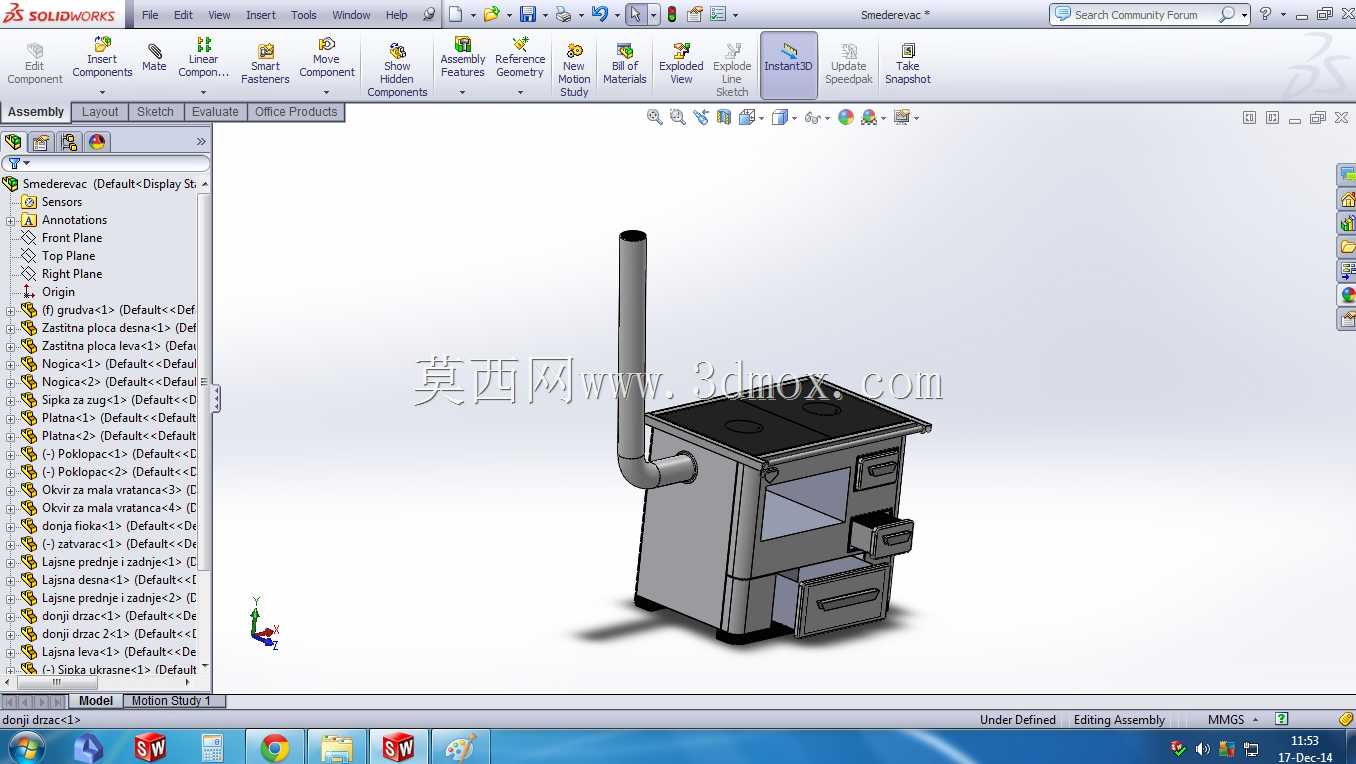
Task: Click the Rebuild traffic light icon
Action: point(672,14)
